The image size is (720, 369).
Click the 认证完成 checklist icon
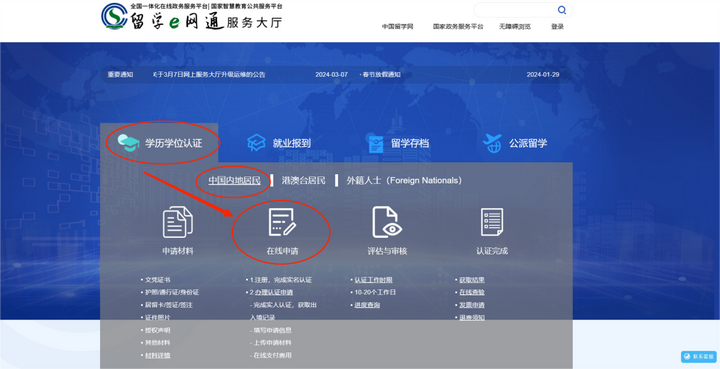pyautogui.click(x=492, y=222)
